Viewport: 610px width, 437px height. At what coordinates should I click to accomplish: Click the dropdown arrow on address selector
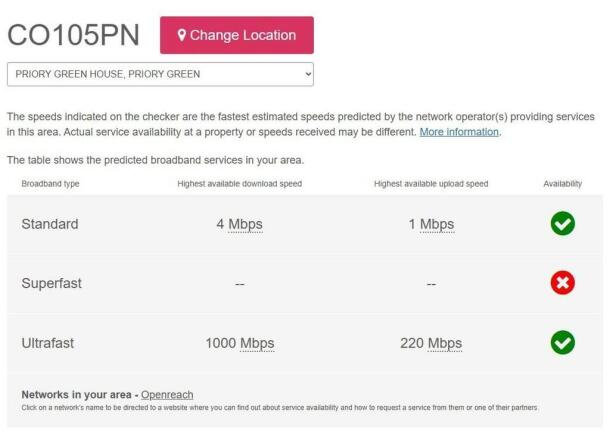(x=308, y=74)
